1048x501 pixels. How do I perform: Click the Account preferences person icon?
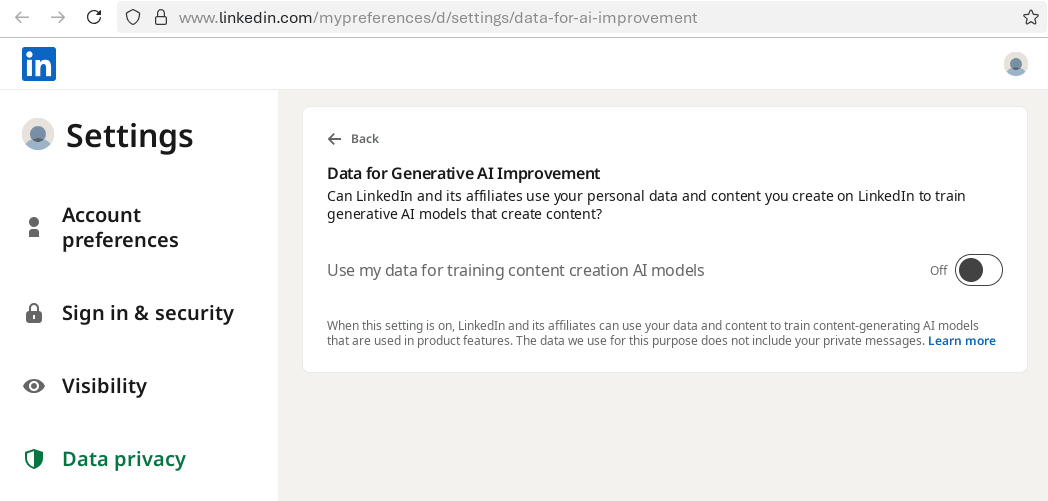click(34, 227)
